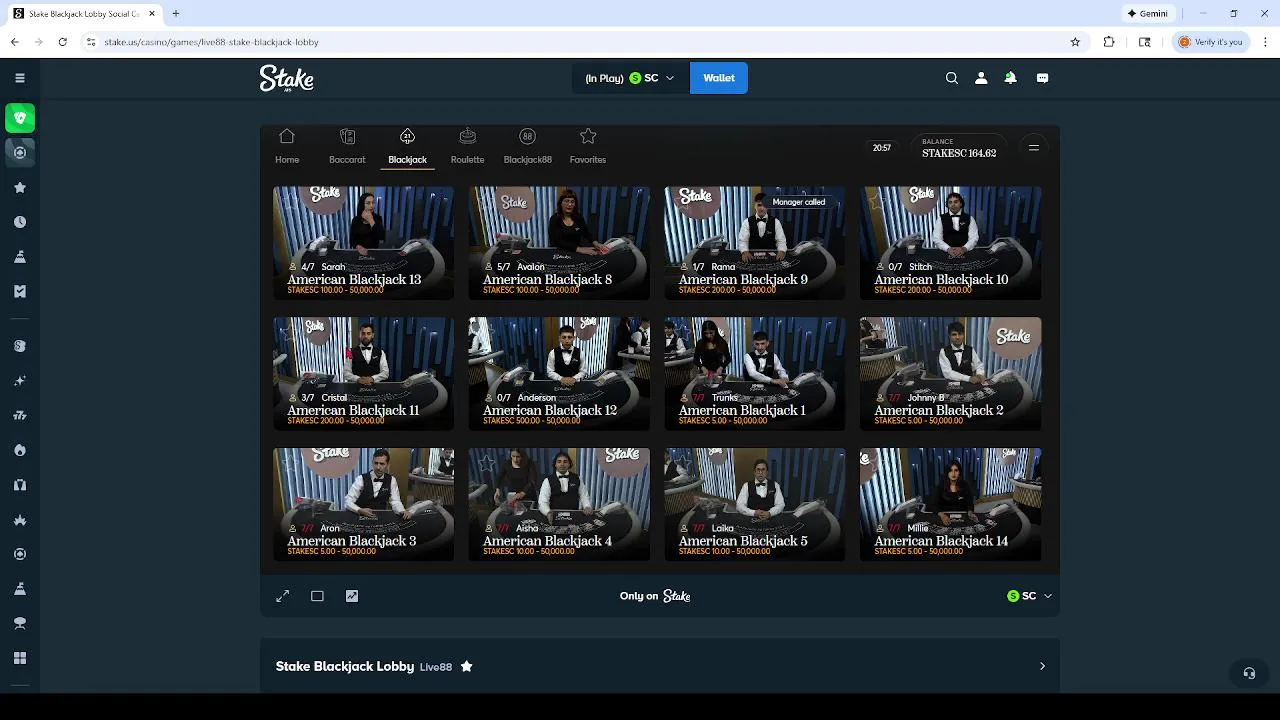Click the sidebar sparkle new releases icon
This screenshot has width=1280, height=720.
[20, 381]
